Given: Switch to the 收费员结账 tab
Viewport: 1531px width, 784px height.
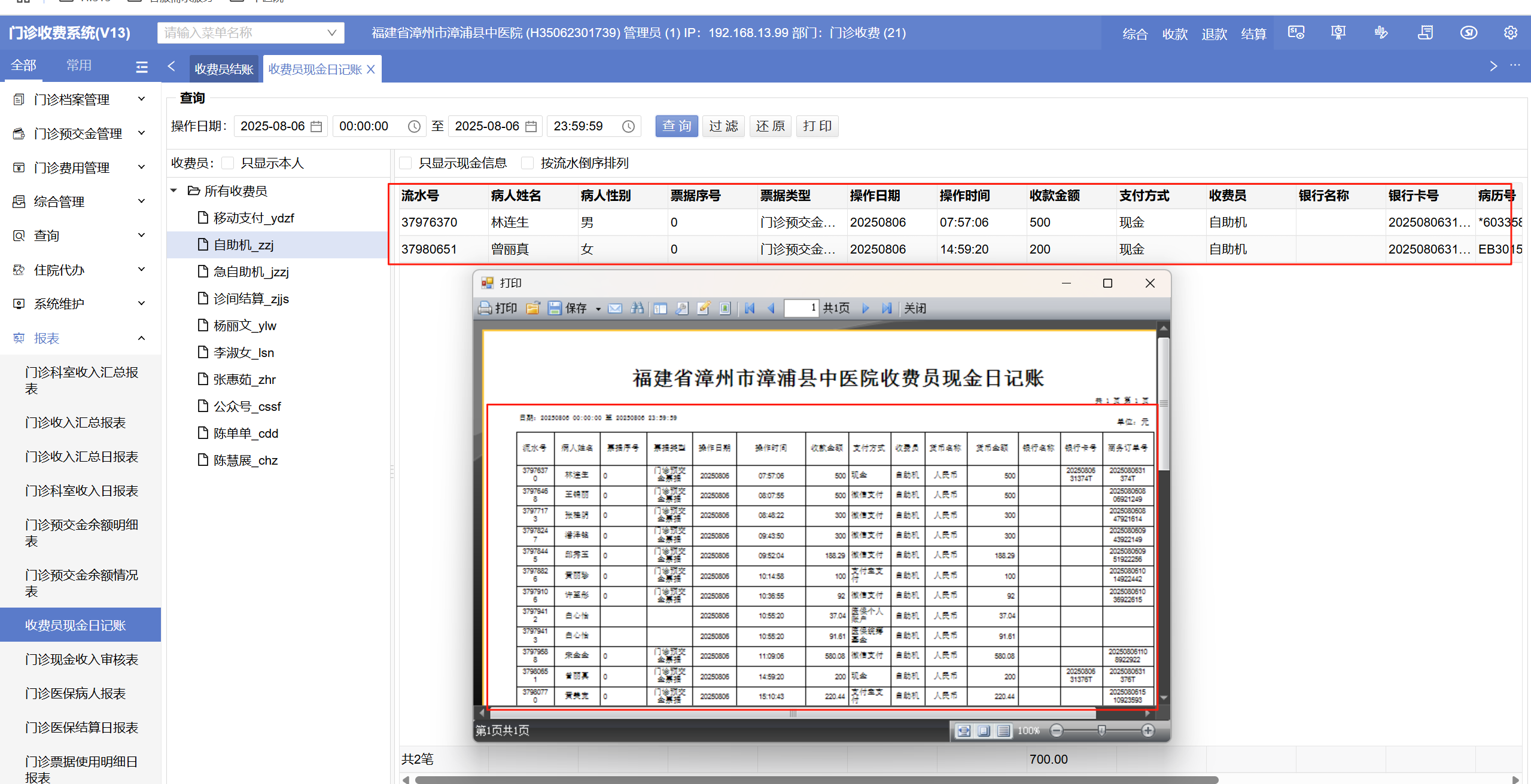Looking at the screenshot, I should pyautogui.click(x=224, y=69).
